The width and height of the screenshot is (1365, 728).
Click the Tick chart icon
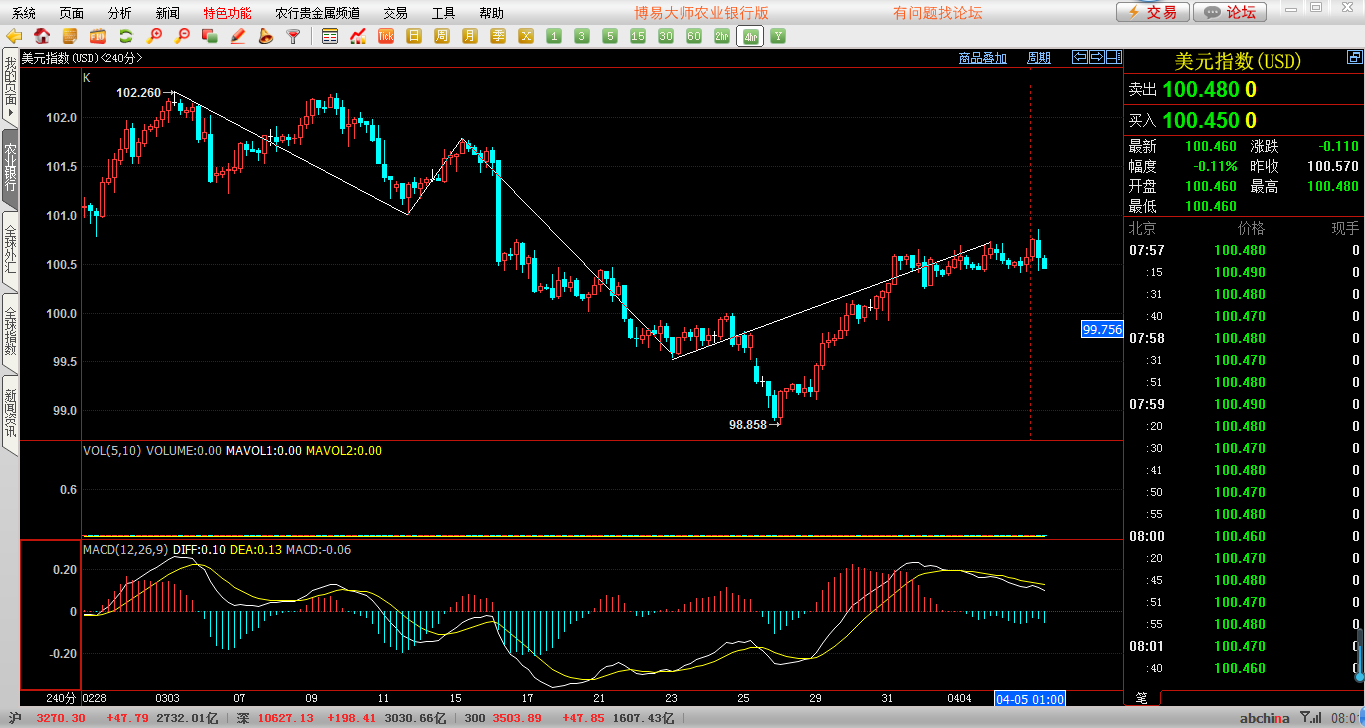click(386, 36)
